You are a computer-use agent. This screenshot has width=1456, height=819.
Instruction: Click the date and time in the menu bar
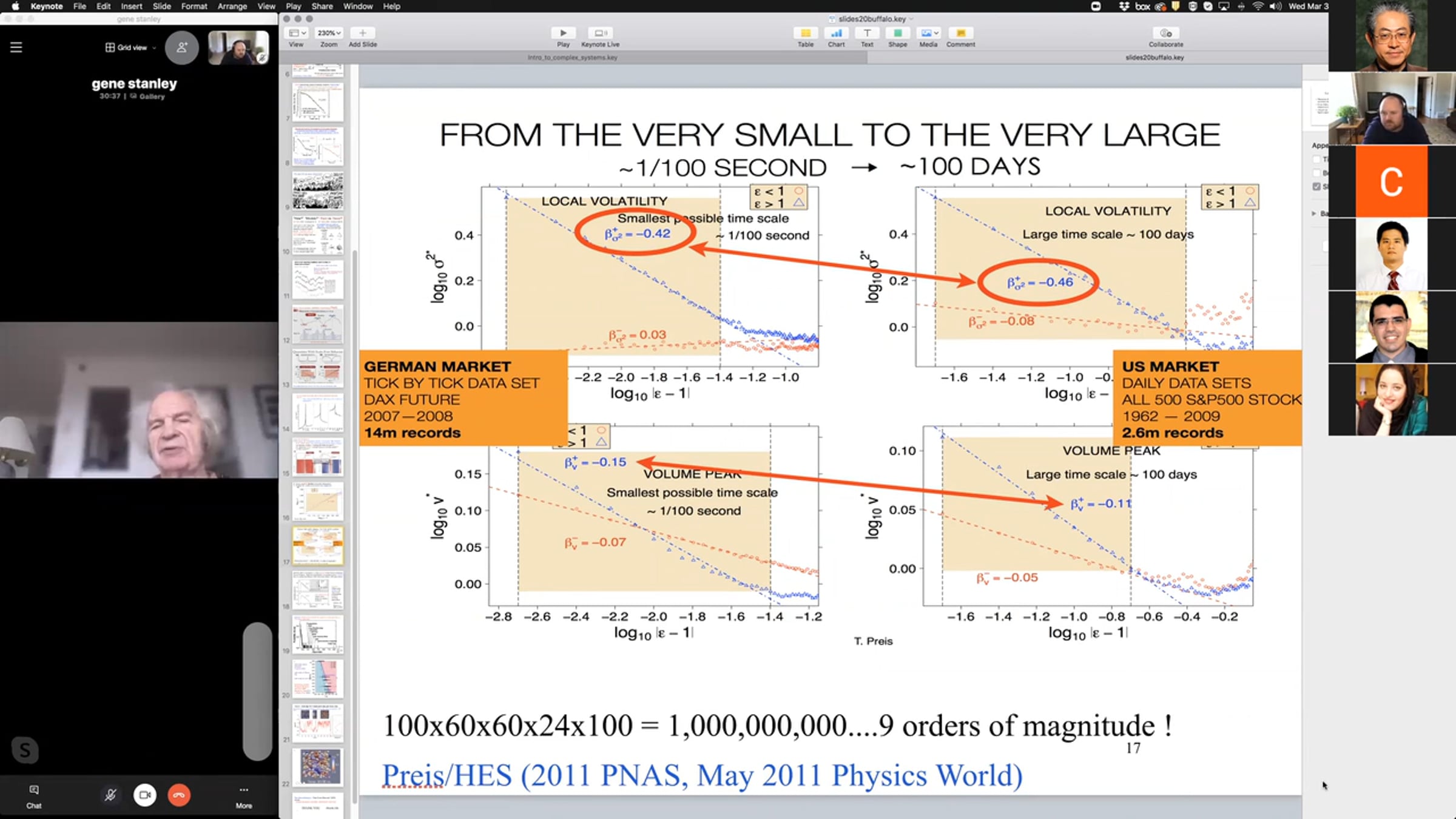pyautogui.click(x=1308, y=6)
